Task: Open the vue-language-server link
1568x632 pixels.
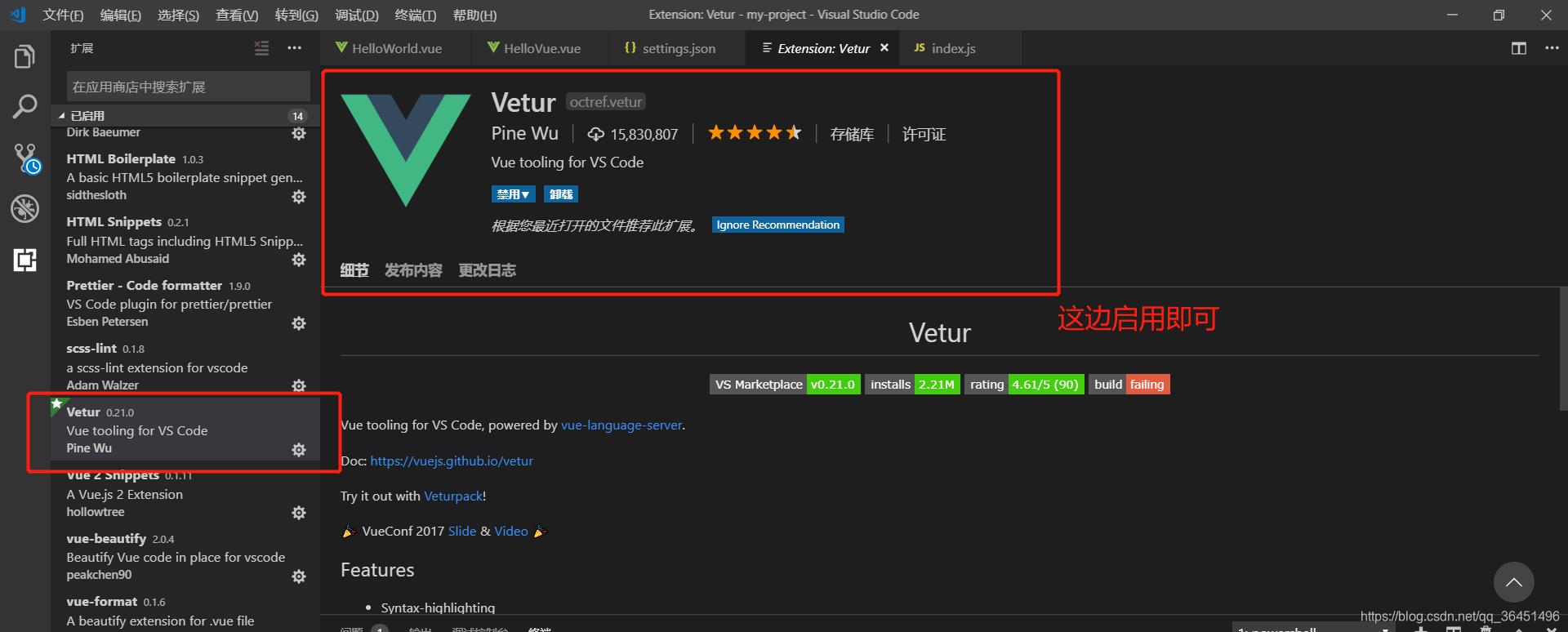Action: pyautogui.click(x=621, y=425)
